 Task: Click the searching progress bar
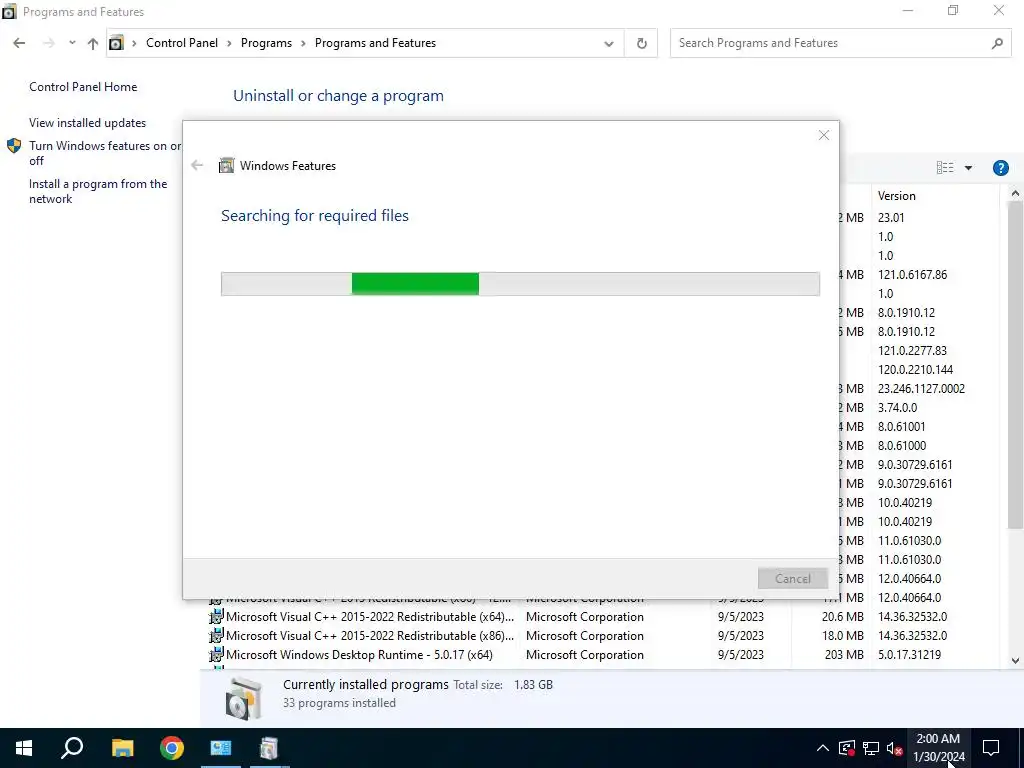click(x=520, y=284)
